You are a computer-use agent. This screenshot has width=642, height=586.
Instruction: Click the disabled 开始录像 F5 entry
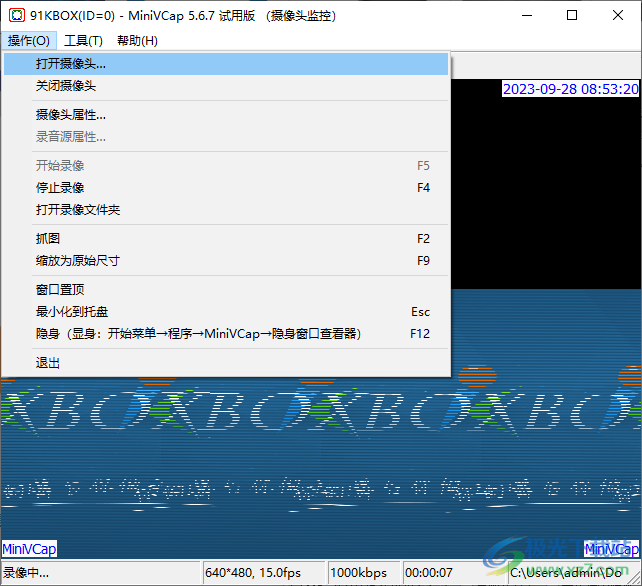pyautogui.click(x=226, y=165)
